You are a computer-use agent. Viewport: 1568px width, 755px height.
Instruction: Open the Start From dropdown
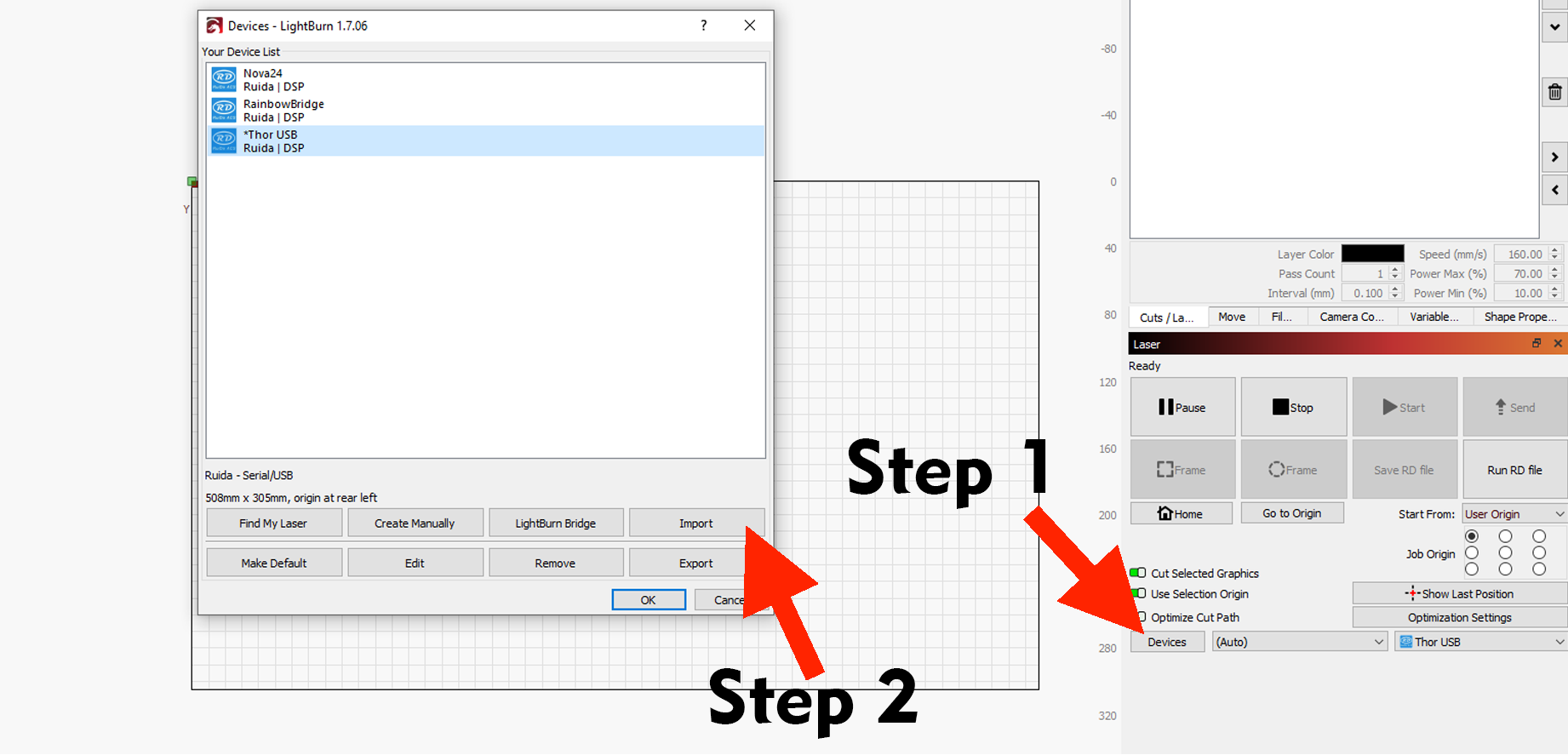click(1514, 514)
